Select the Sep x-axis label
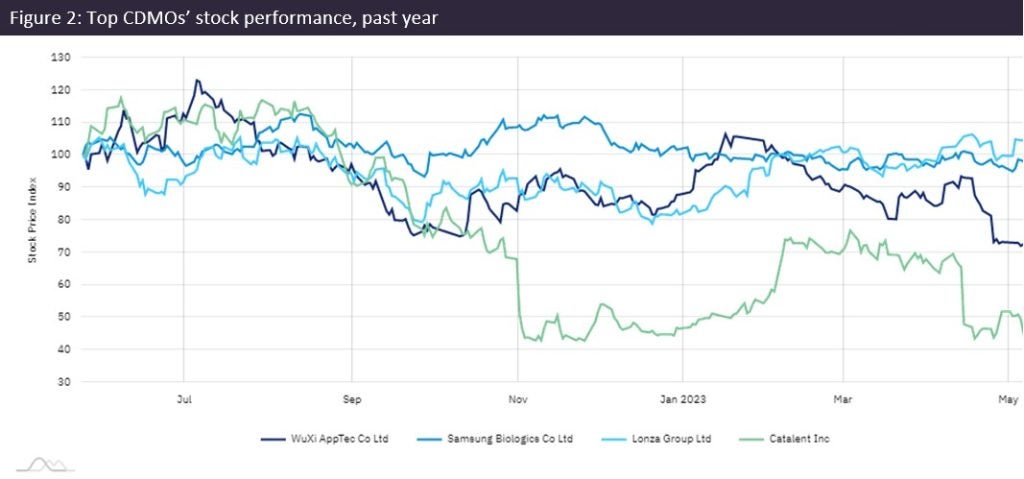Viewport: 1024px width, 479px height. click(x=351, y=398)
